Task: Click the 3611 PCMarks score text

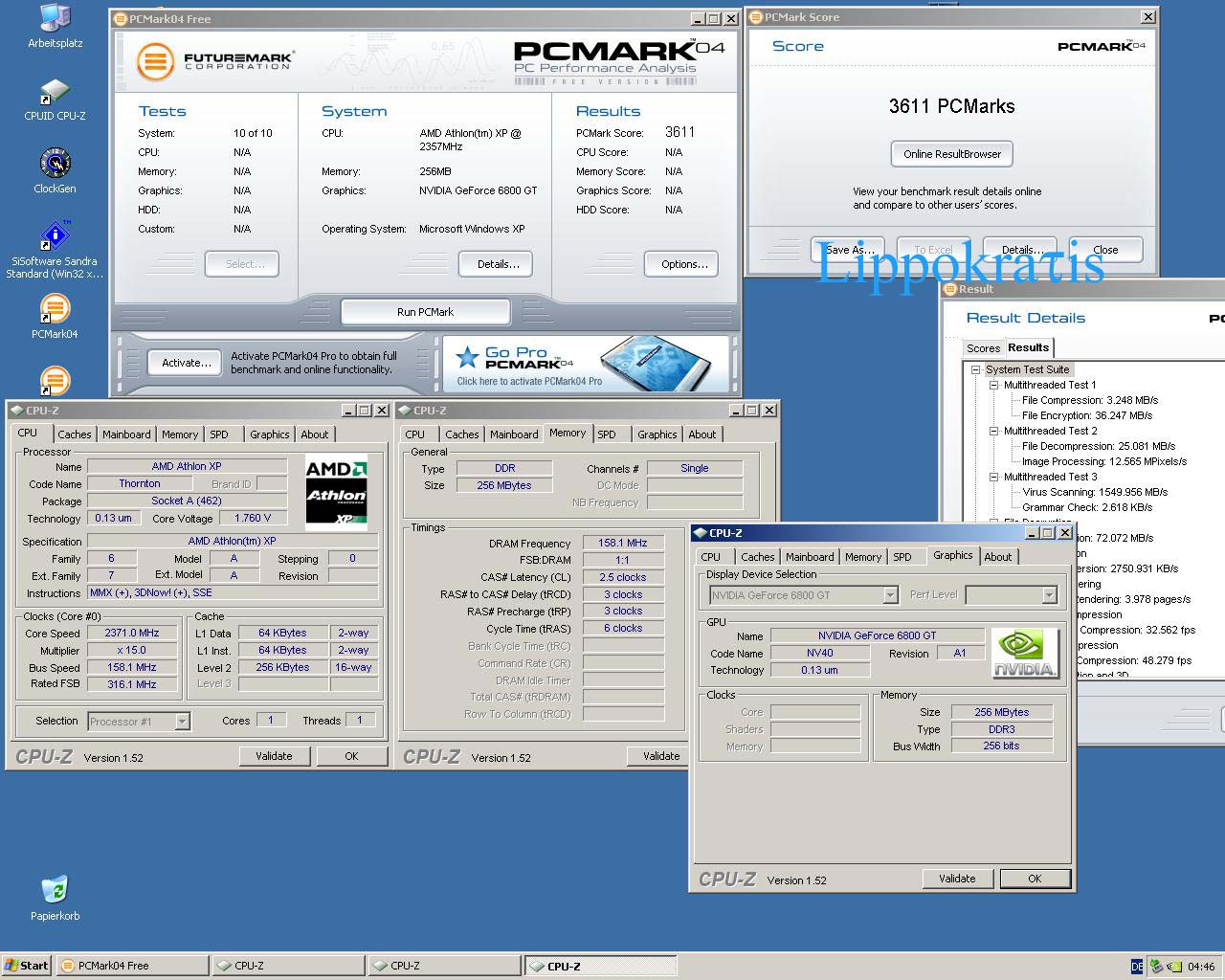Action: click(x=951, y=106)
